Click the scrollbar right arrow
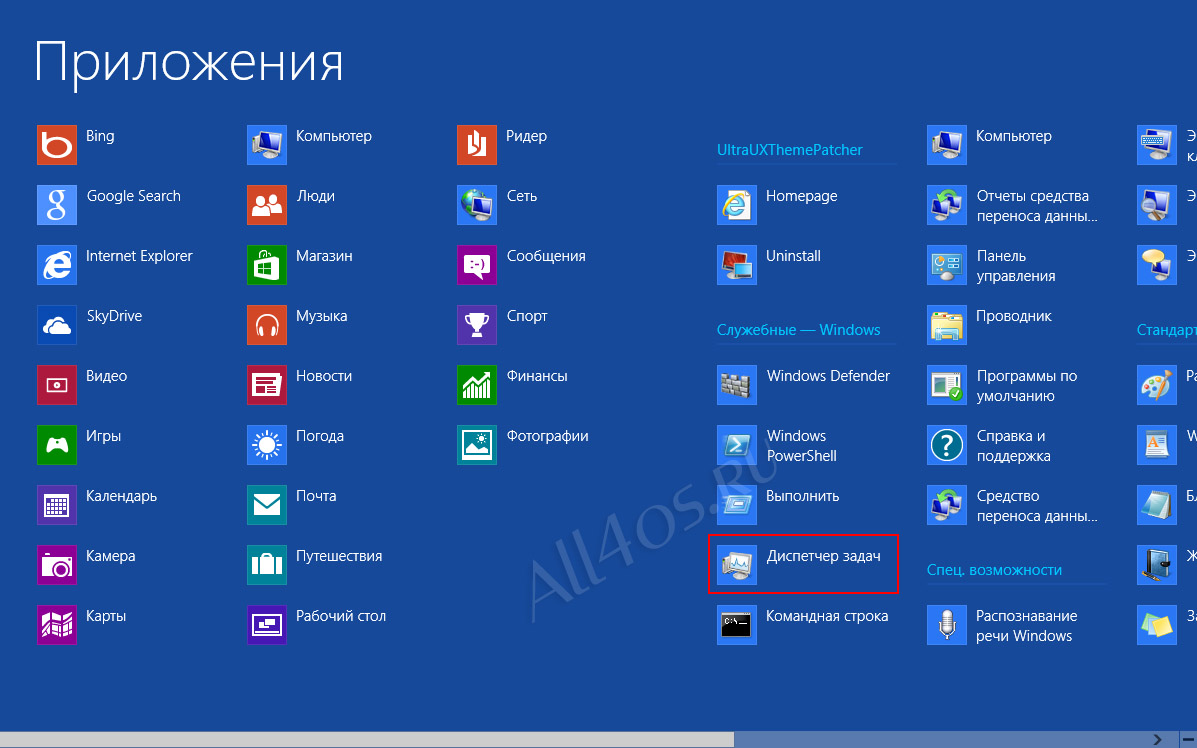This screenshot has width=1197, height=748. pos(1157,740)
